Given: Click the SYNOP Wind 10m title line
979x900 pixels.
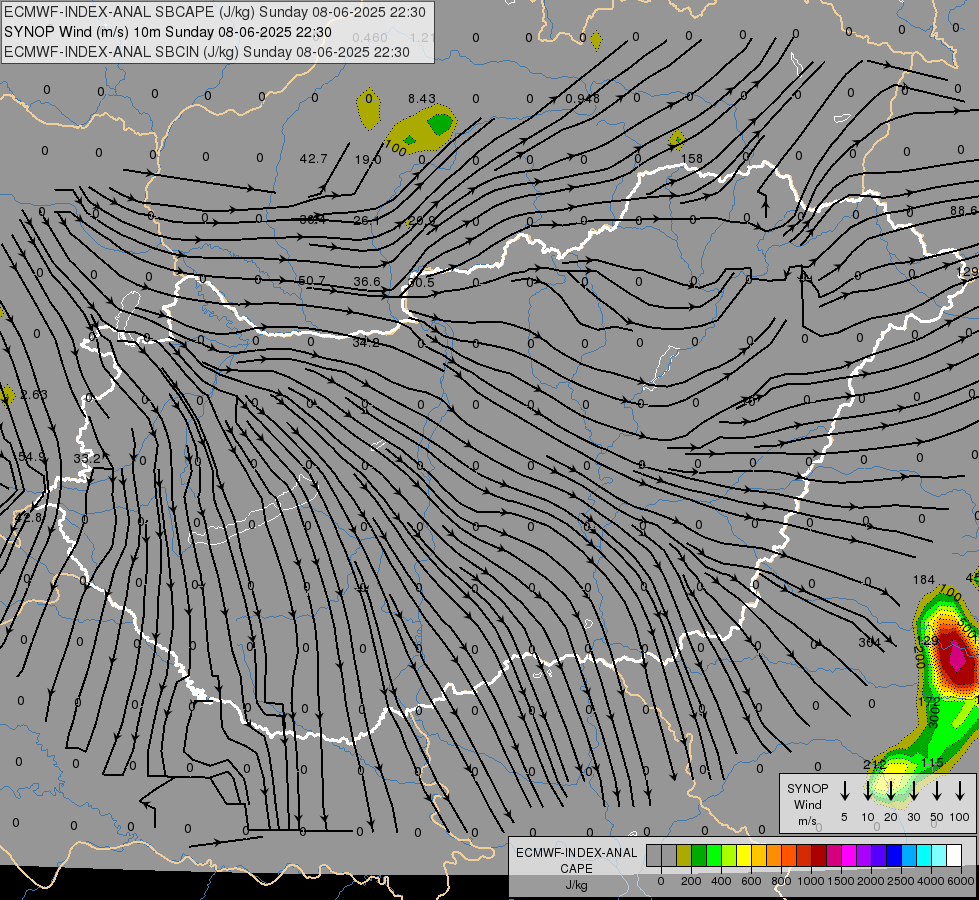Looking at the screenshot, I should (167, 32).
